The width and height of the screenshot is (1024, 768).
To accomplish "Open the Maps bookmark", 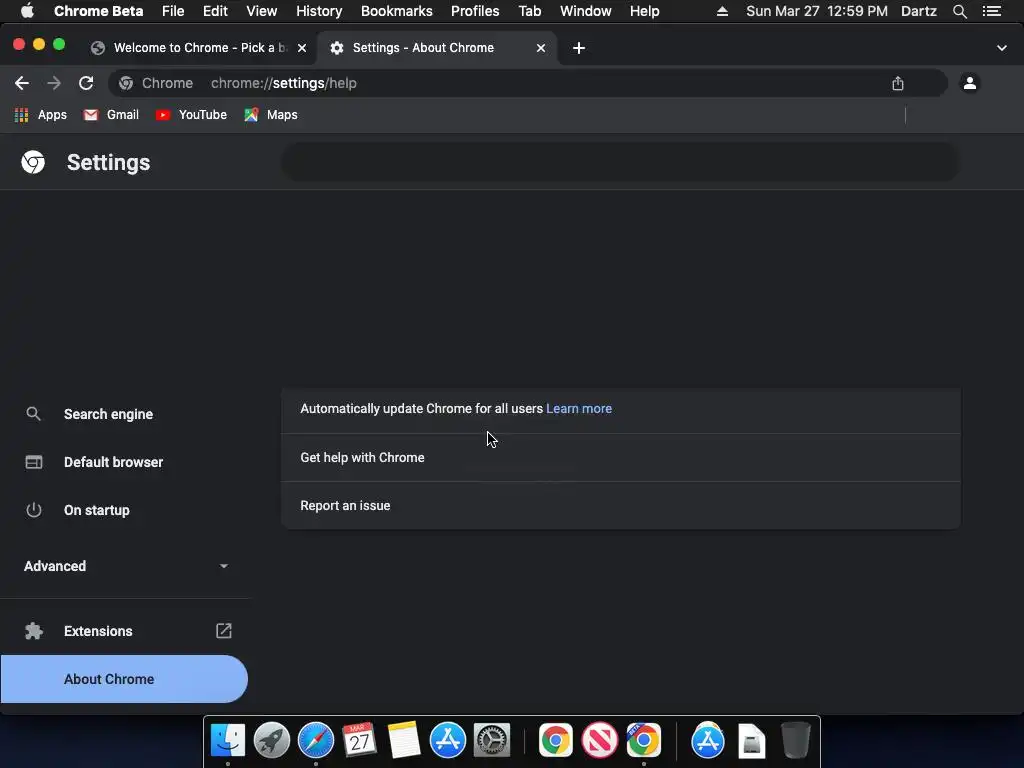I will (271, 115).
